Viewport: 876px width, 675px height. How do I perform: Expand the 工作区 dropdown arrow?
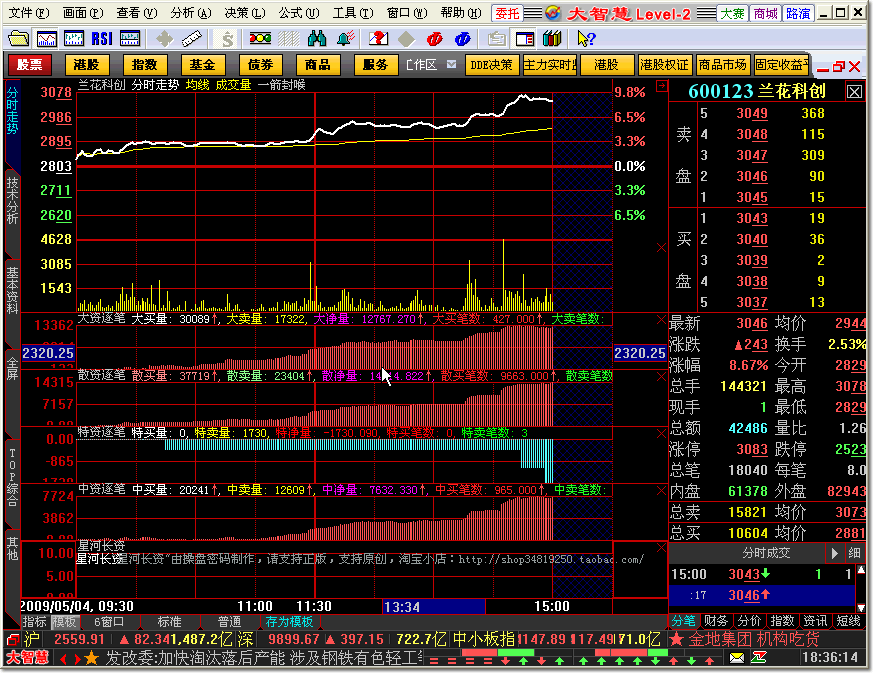point(451,65)
